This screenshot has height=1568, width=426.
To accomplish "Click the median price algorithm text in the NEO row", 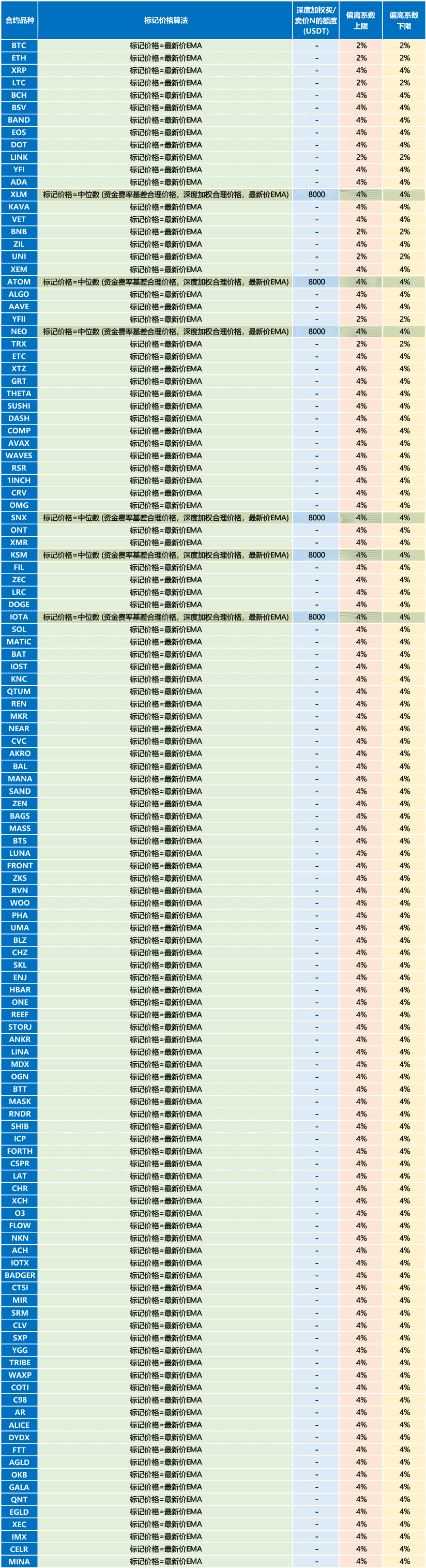I will [x=165, y=331].
